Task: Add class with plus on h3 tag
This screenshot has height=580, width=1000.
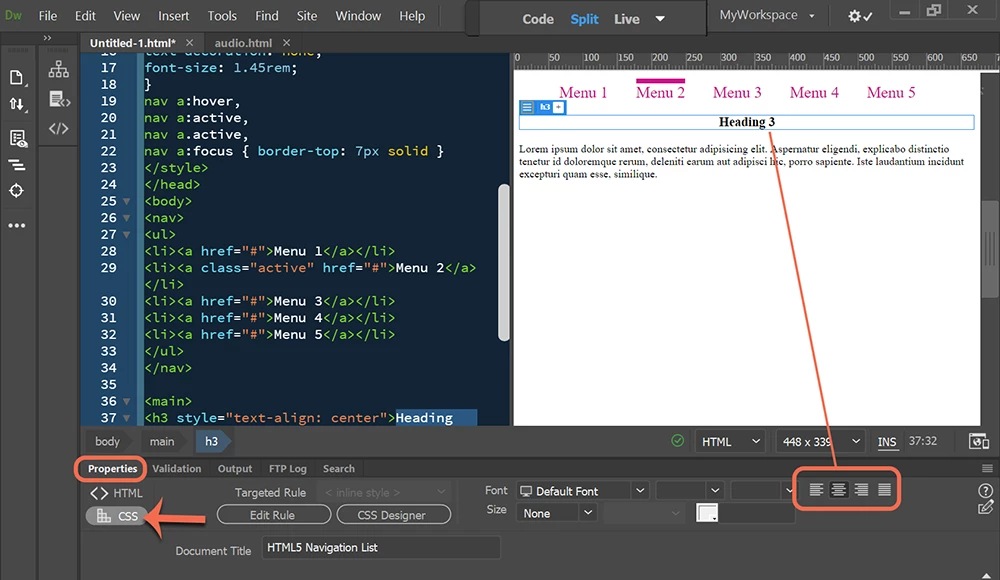Action: click(559, 107)
